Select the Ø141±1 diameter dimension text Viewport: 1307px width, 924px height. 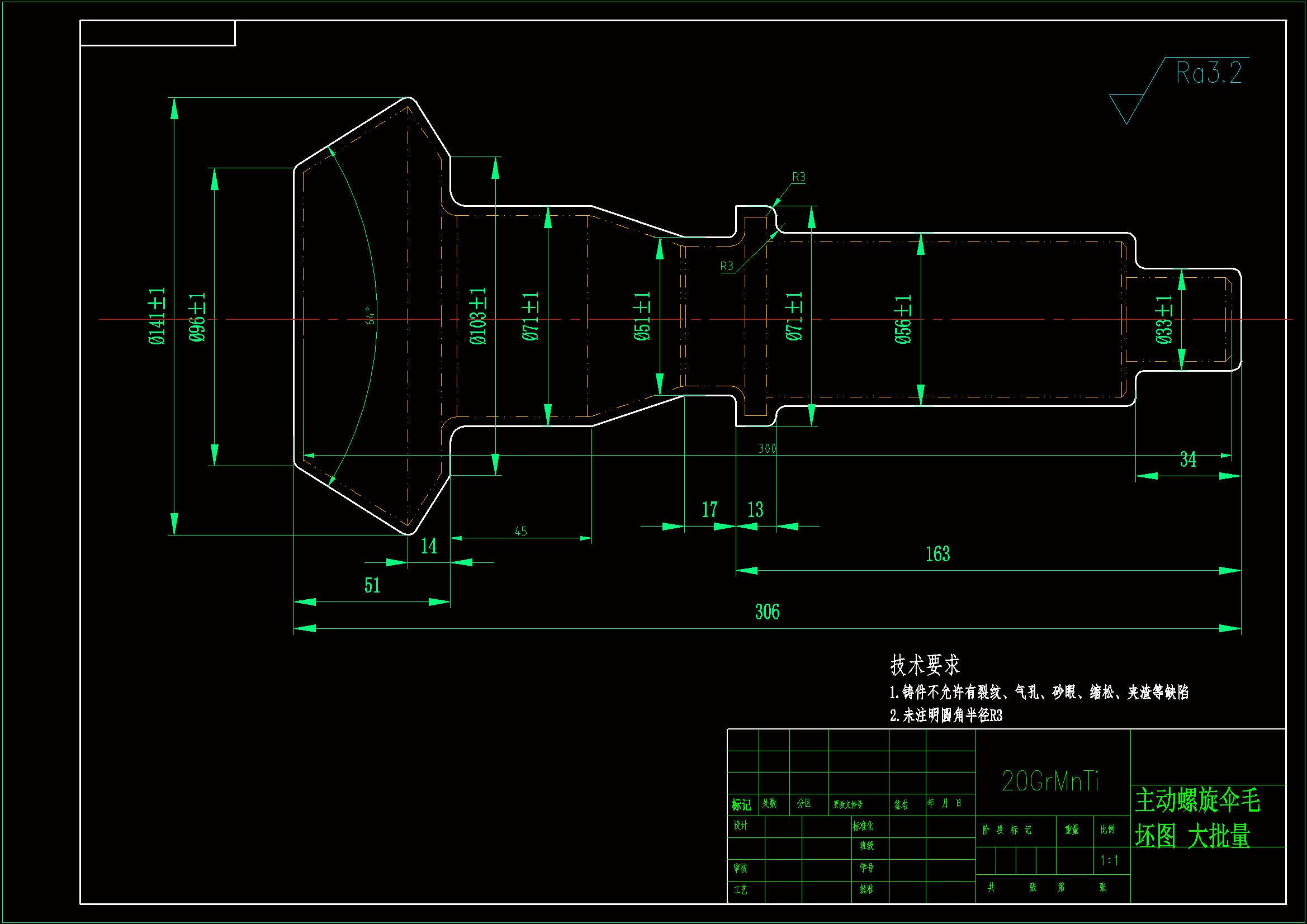pos(157,316)
